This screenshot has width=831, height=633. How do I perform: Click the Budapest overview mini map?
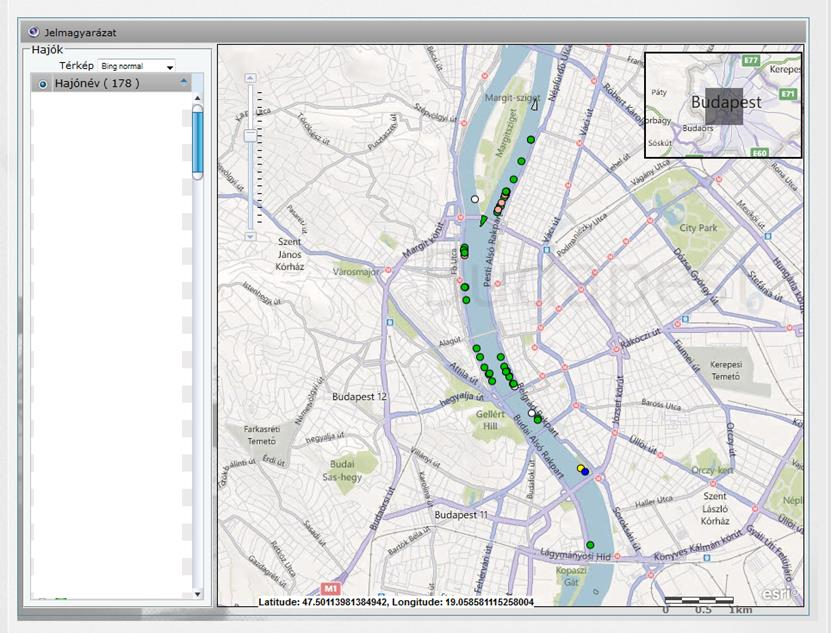click(x=723, y=105)
